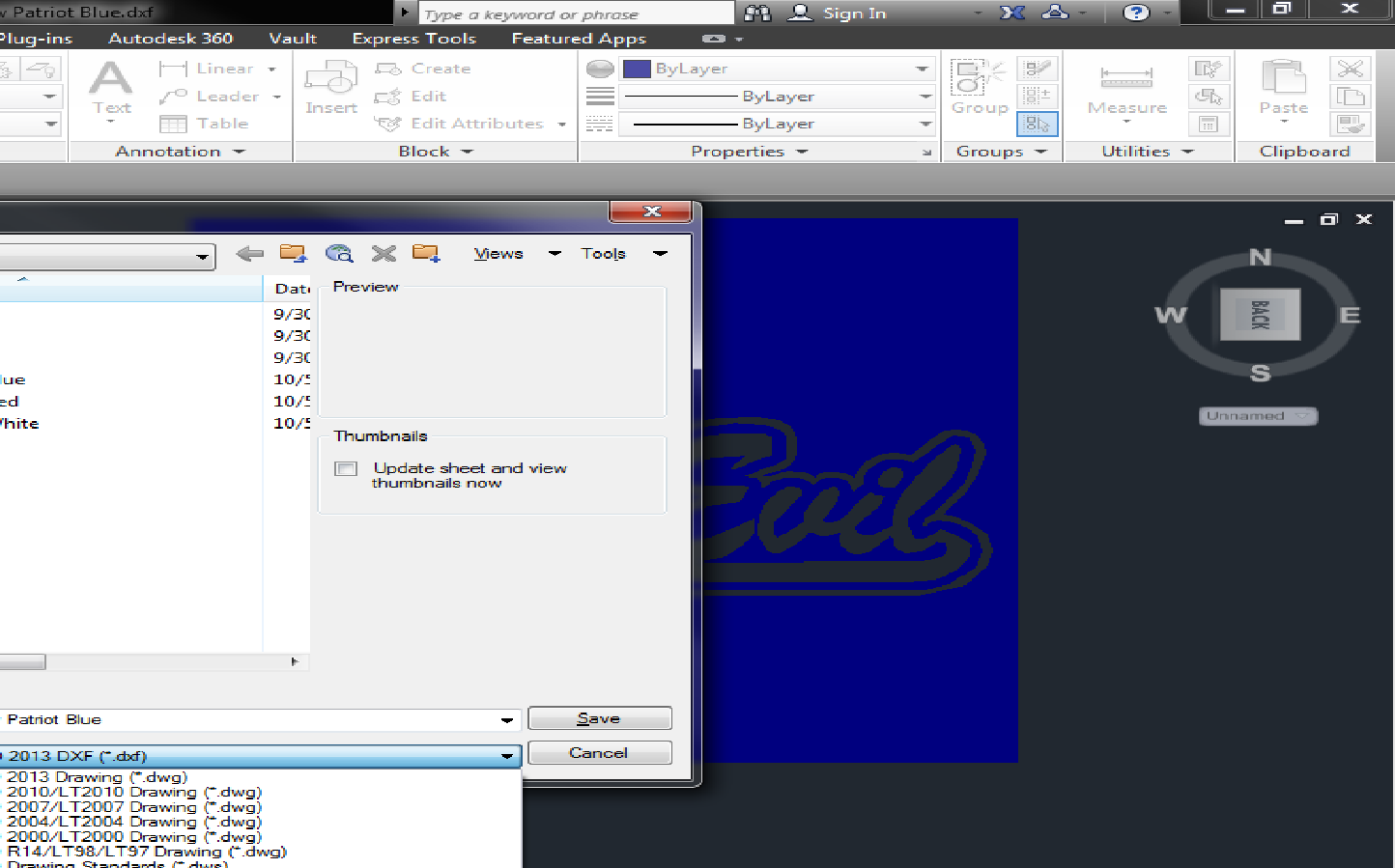Screen dimensions: 1395x868
Task: Click the Cut scissors icon
Action: tap(1350, 69)
